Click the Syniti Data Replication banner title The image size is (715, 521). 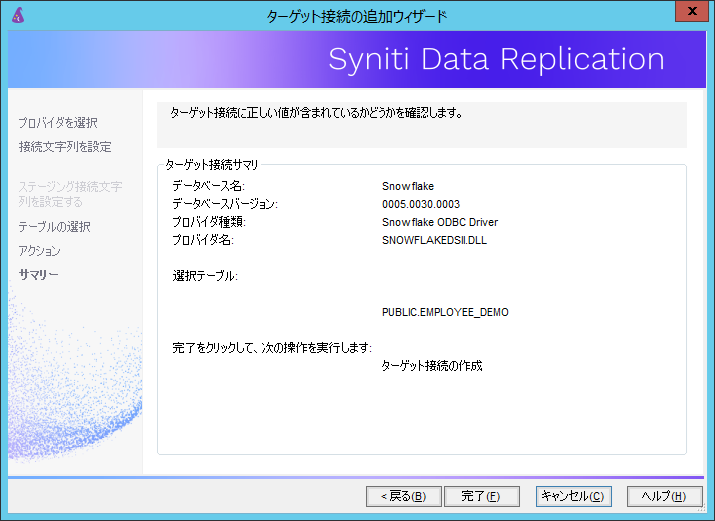(496, 59)
